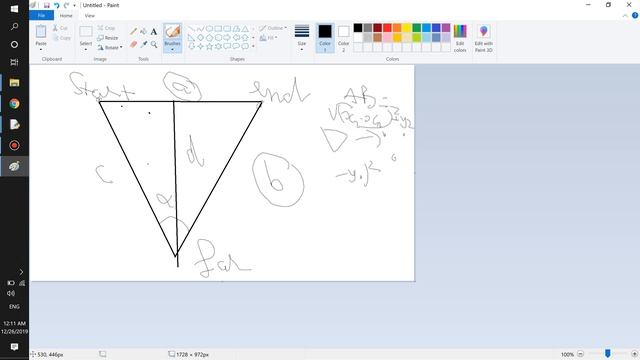This screenshot has height=360, width=640.
Task: Open the Select dropdown arrow
Action: tap(86, 49)
